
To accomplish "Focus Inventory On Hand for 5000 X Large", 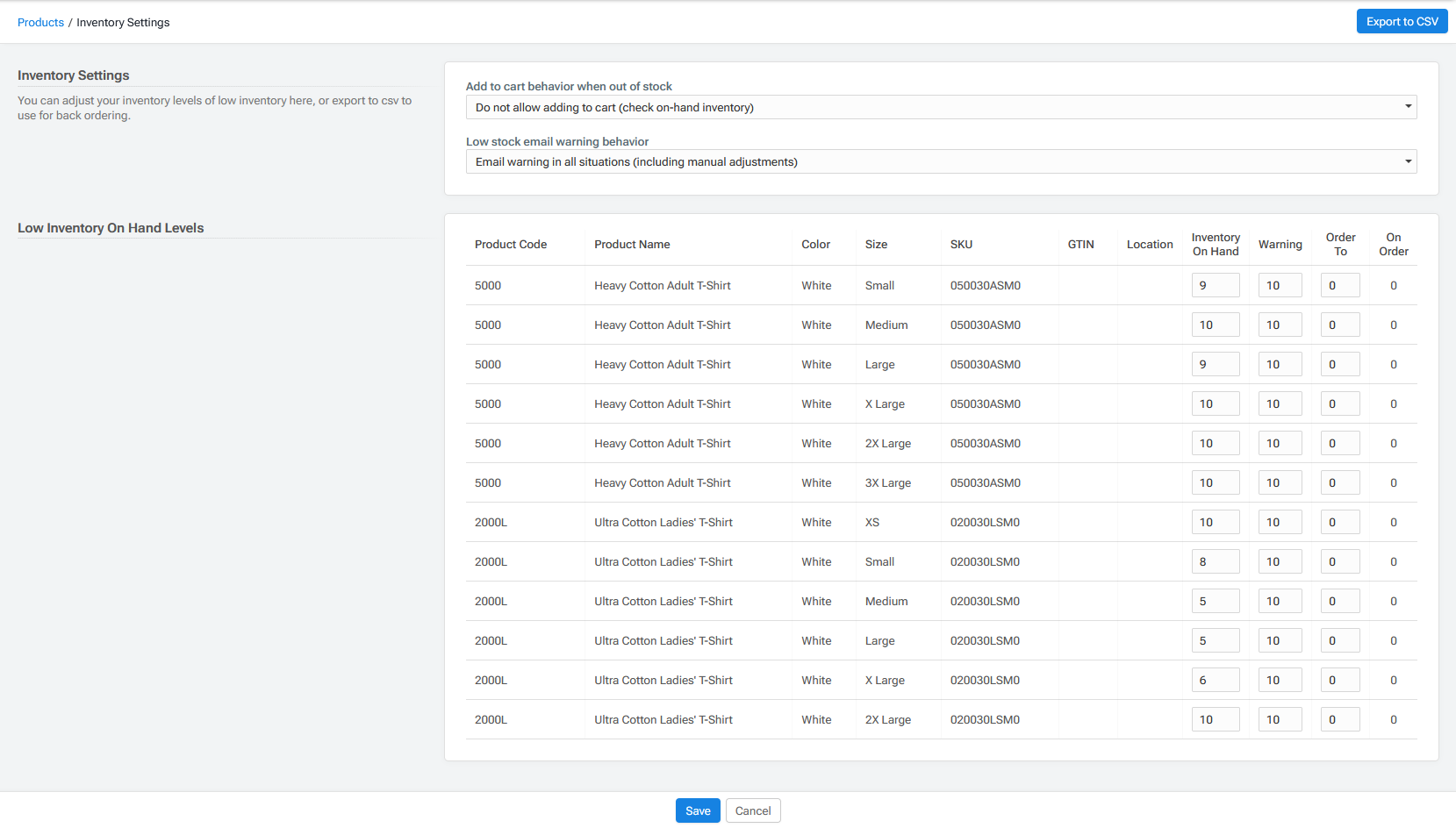I will pos(1215,404).
